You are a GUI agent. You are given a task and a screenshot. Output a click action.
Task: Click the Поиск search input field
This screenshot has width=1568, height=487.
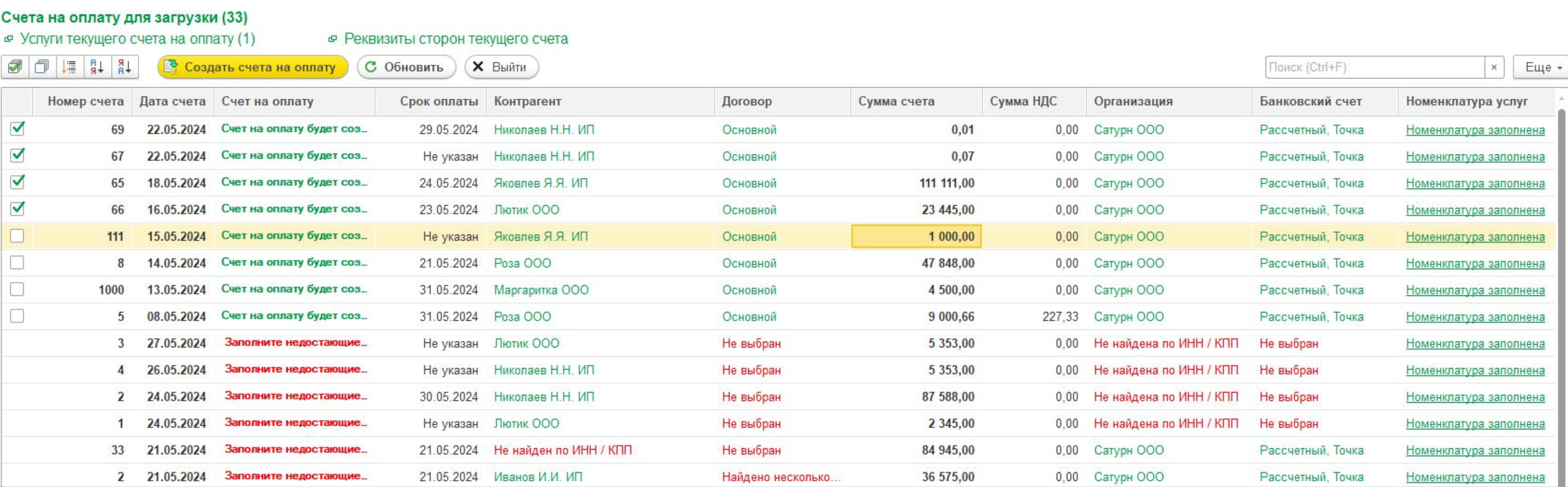click(1374, 67)
